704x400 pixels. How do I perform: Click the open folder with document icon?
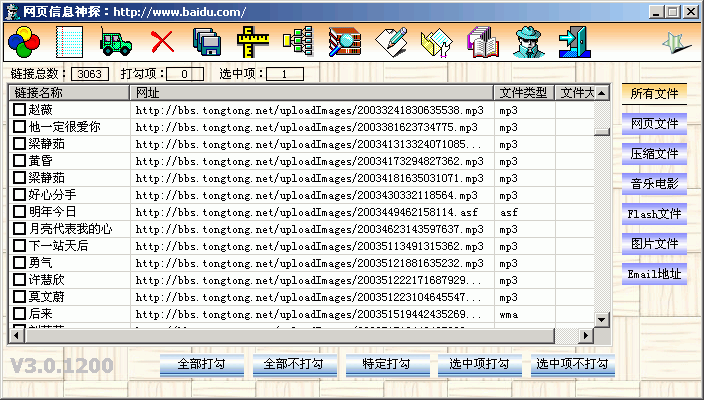[436, 42]
